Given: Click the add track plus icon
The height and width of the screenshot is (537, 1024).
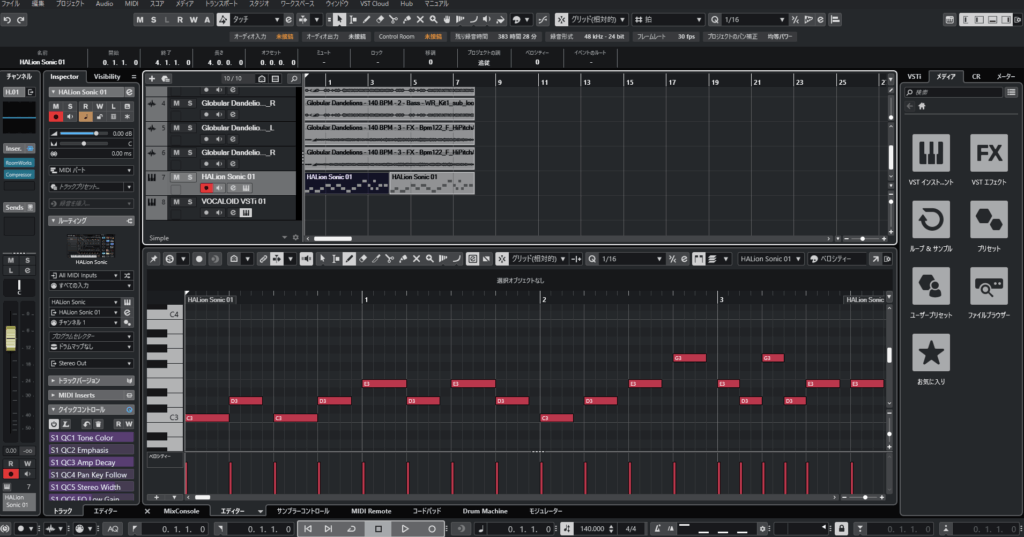Looking at the screenshot, I should click(x=153, y=78).
